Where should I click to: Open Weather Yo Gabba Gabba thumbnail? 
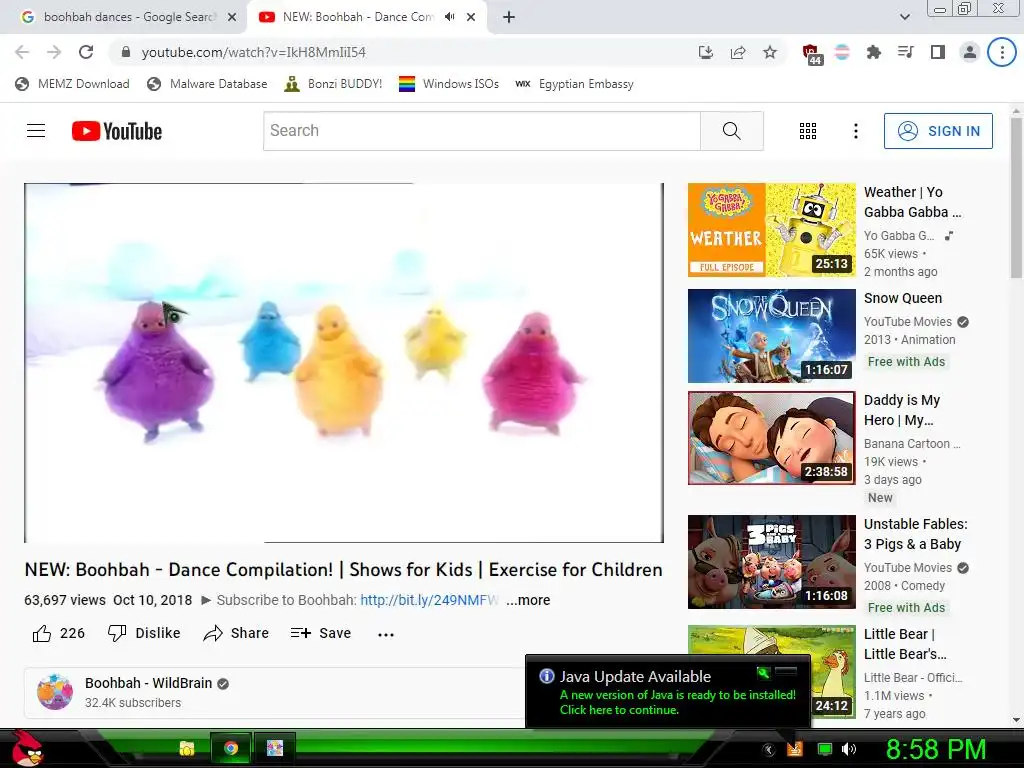(x=772, y=230)
